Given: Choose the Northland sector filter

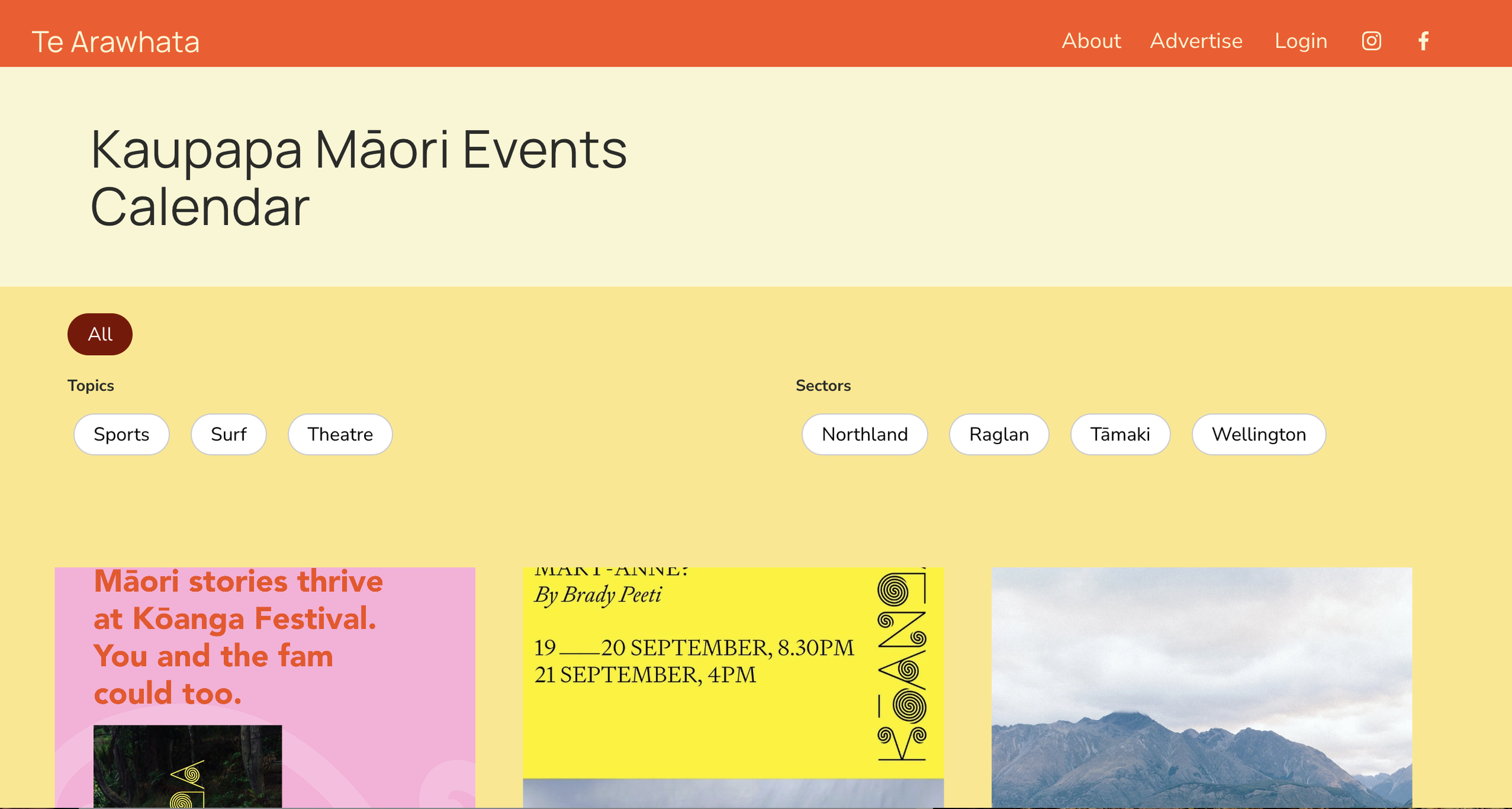Looking at the screenshot, I should tap(864, 434).
